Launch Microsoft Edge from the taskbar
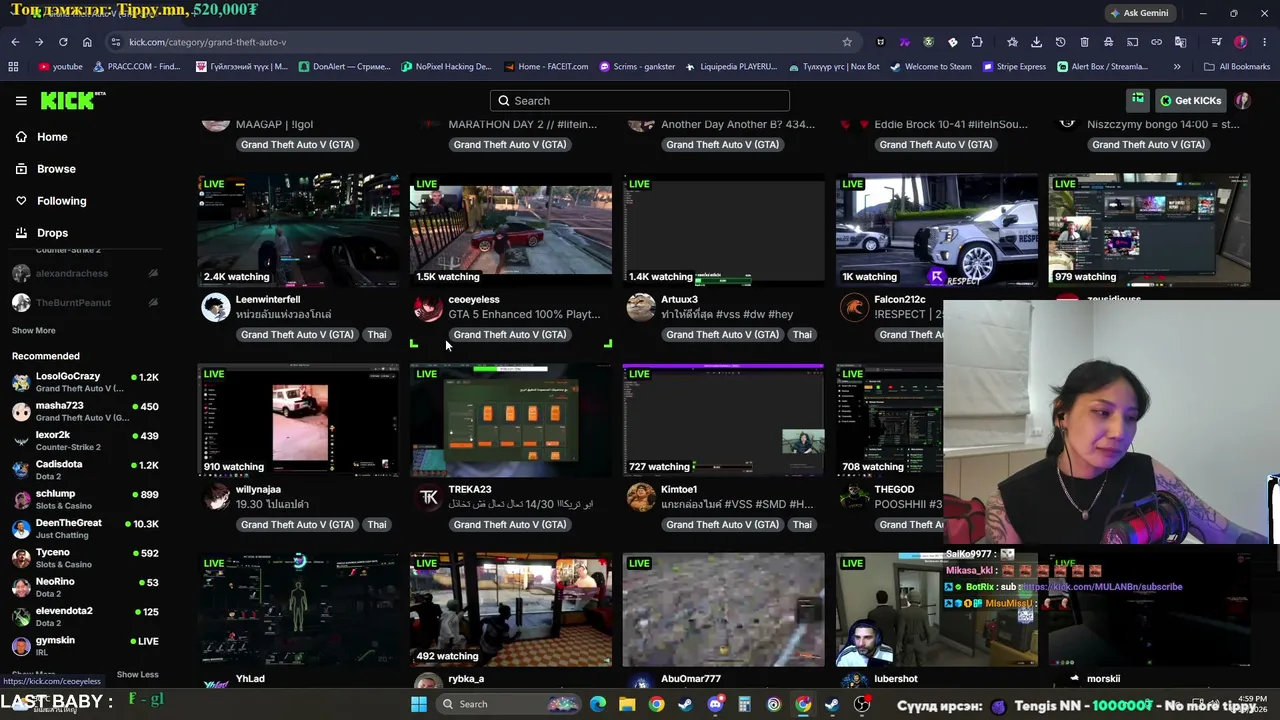1280x720 pixels. [598, 704]
